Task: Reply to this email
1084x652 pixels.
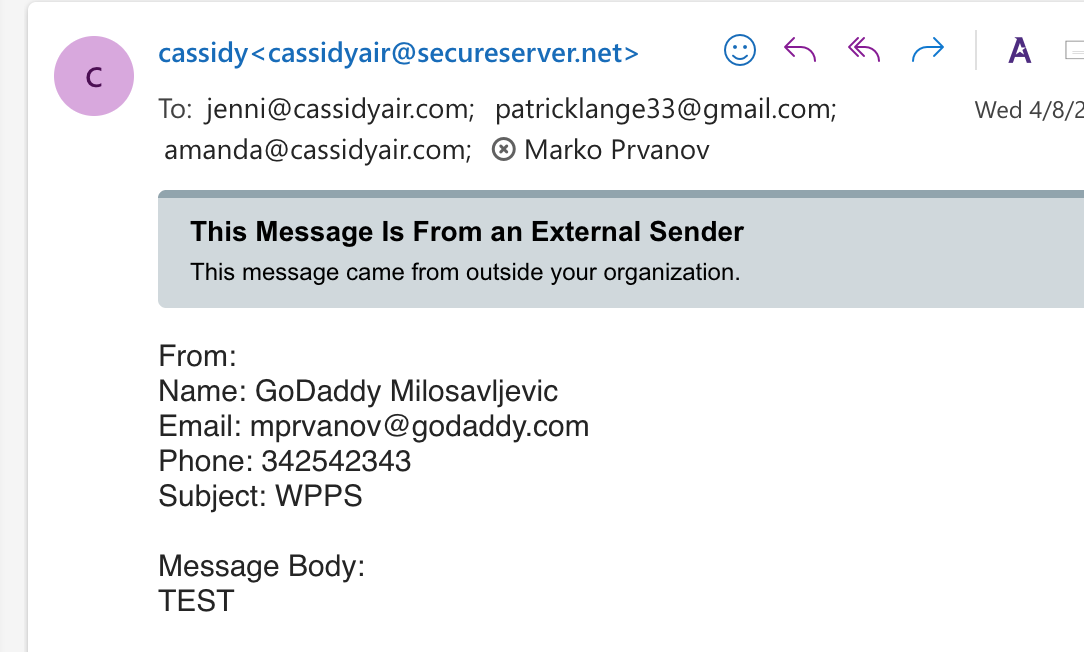Action: click(x=800, y=50)
